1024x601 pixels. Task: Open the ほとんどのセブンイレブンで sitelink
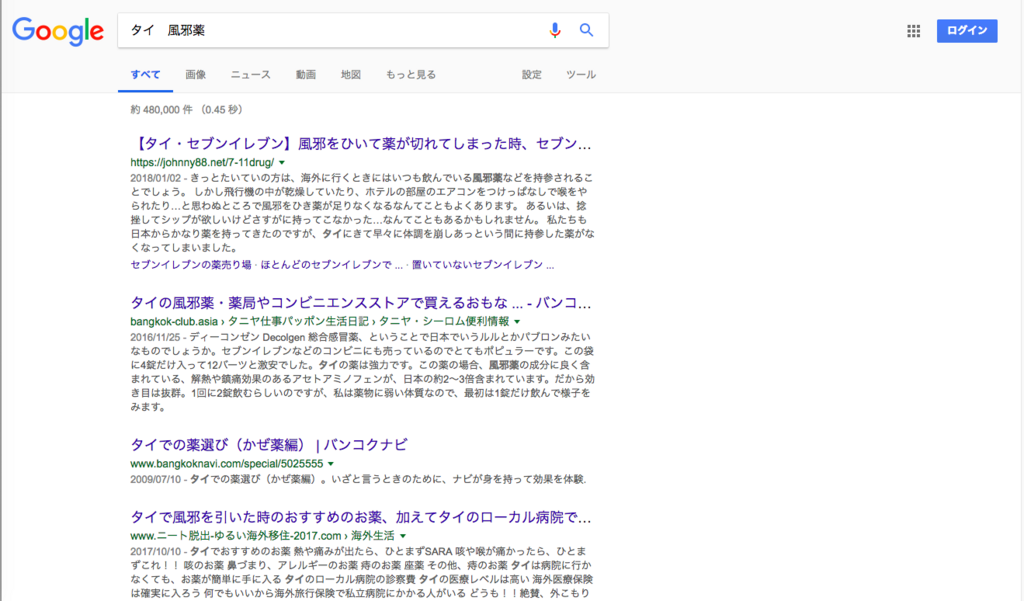click(332, 265)
